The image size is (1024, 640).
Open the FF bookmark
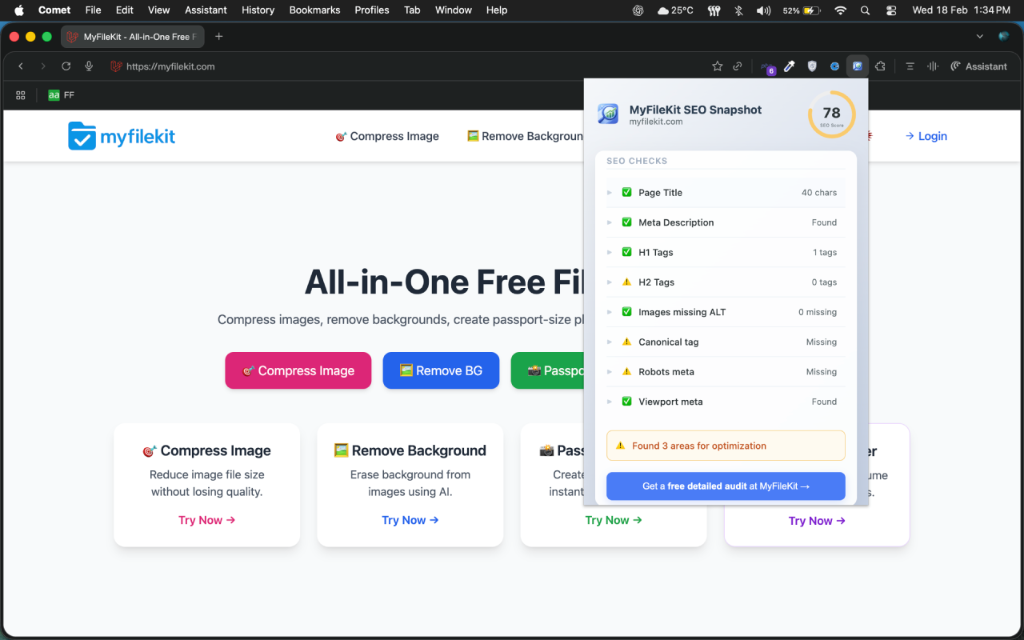(x=61, y=95)
